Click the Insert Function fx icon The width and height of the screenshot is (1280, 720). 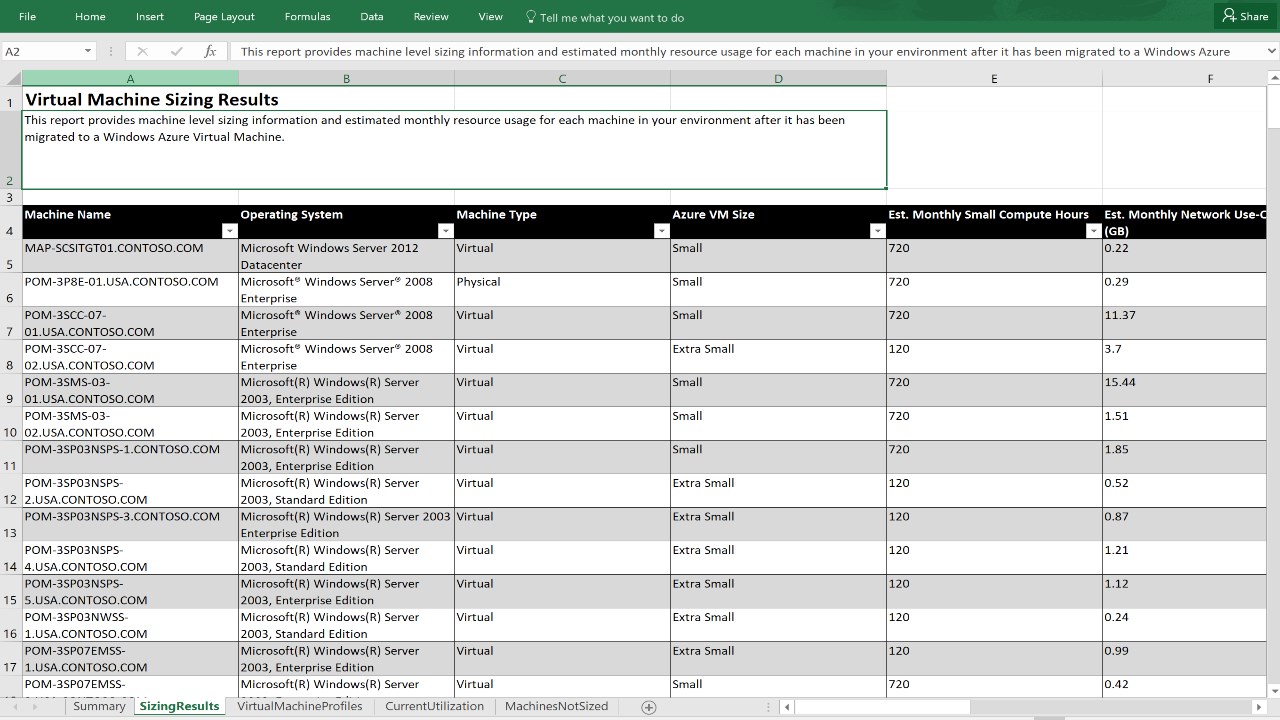[x=210, y=51]
